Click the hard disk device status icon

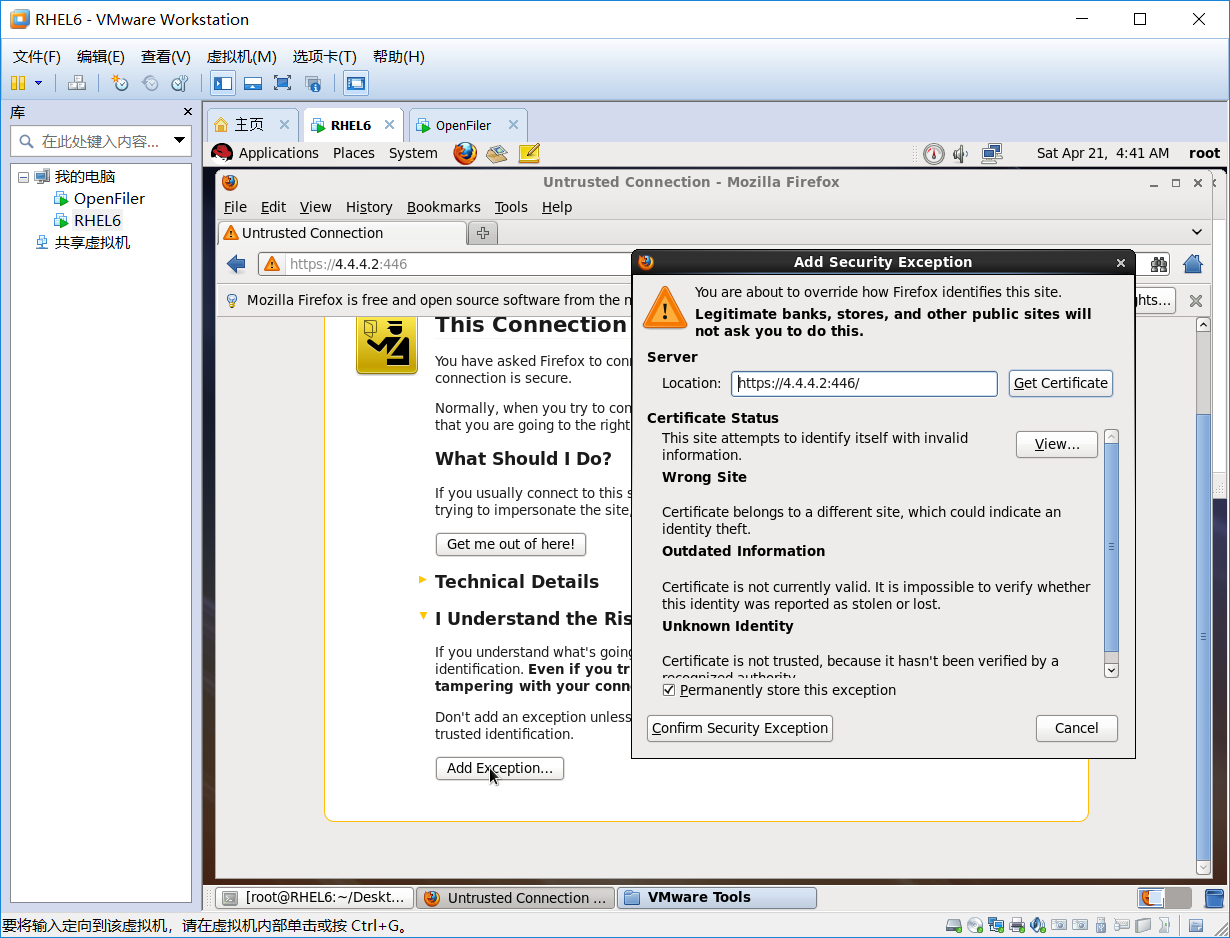(x=954, y=926)
